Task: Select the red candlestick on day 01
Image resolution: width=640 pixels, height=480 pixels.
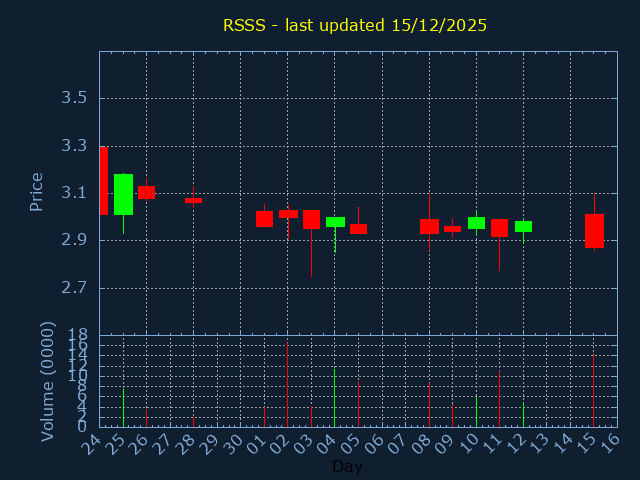Action: coord(264,219)
